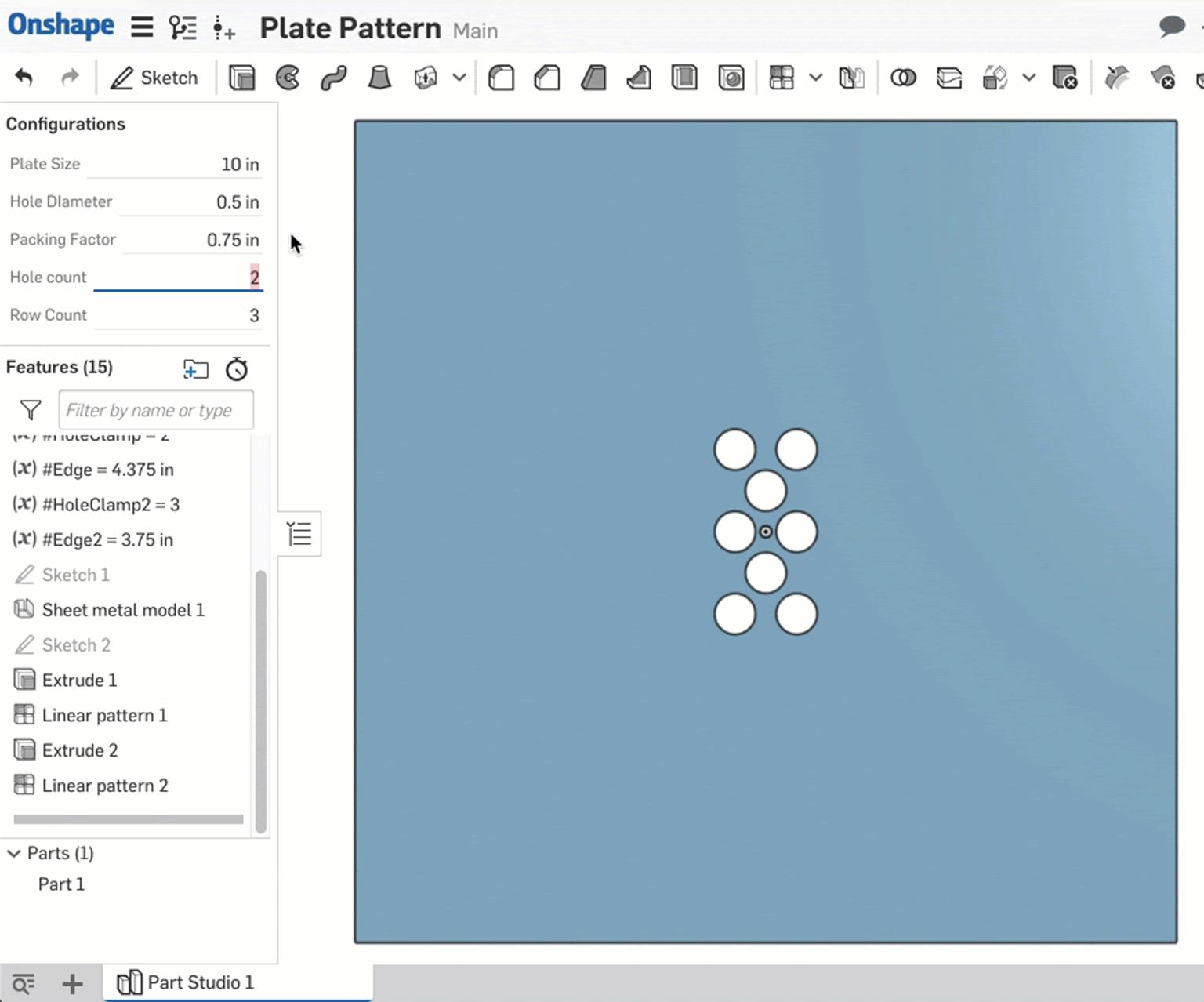Expand the Thicken tool dropdown

[x=460, y=78]
